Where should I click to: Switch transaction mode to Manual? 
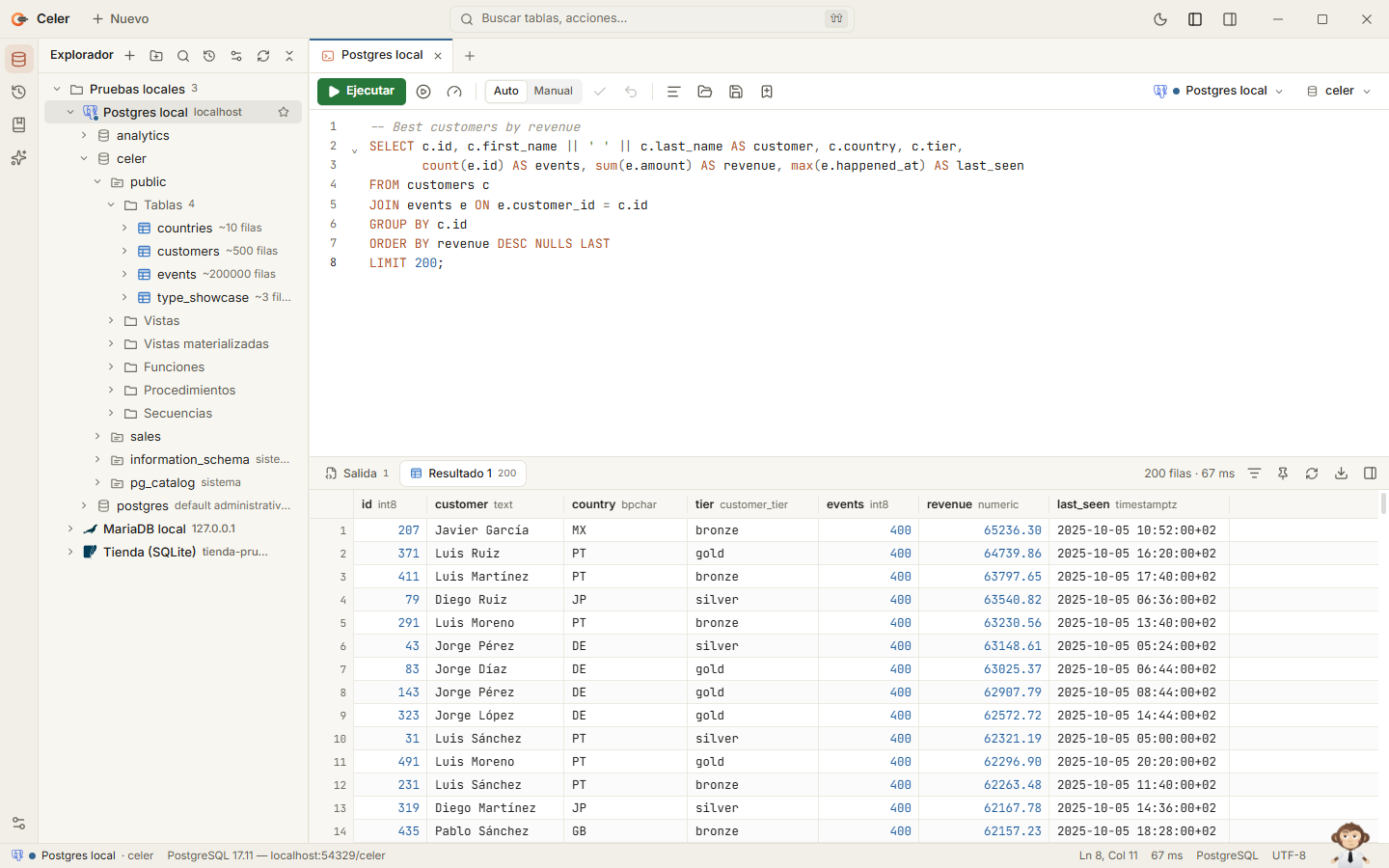coord(554,92)
